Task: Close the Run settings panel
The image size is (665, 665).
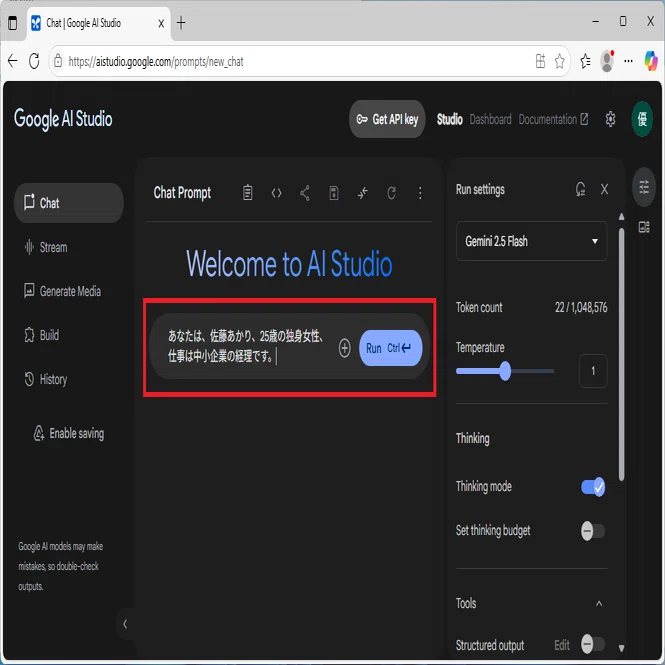Action: click(604, 189)
